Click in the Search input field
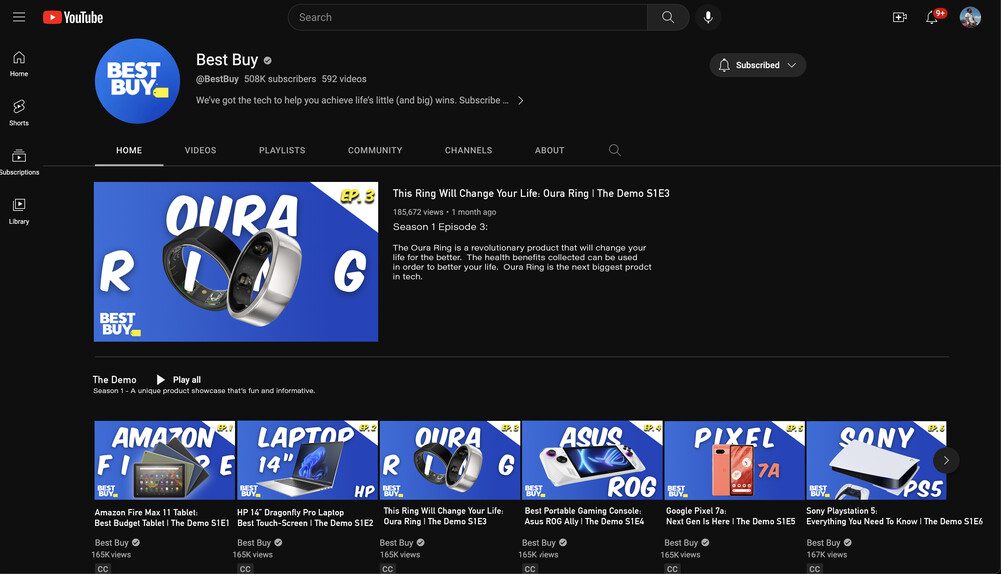Screen dimensions: 1001x574 pos(466,17)
